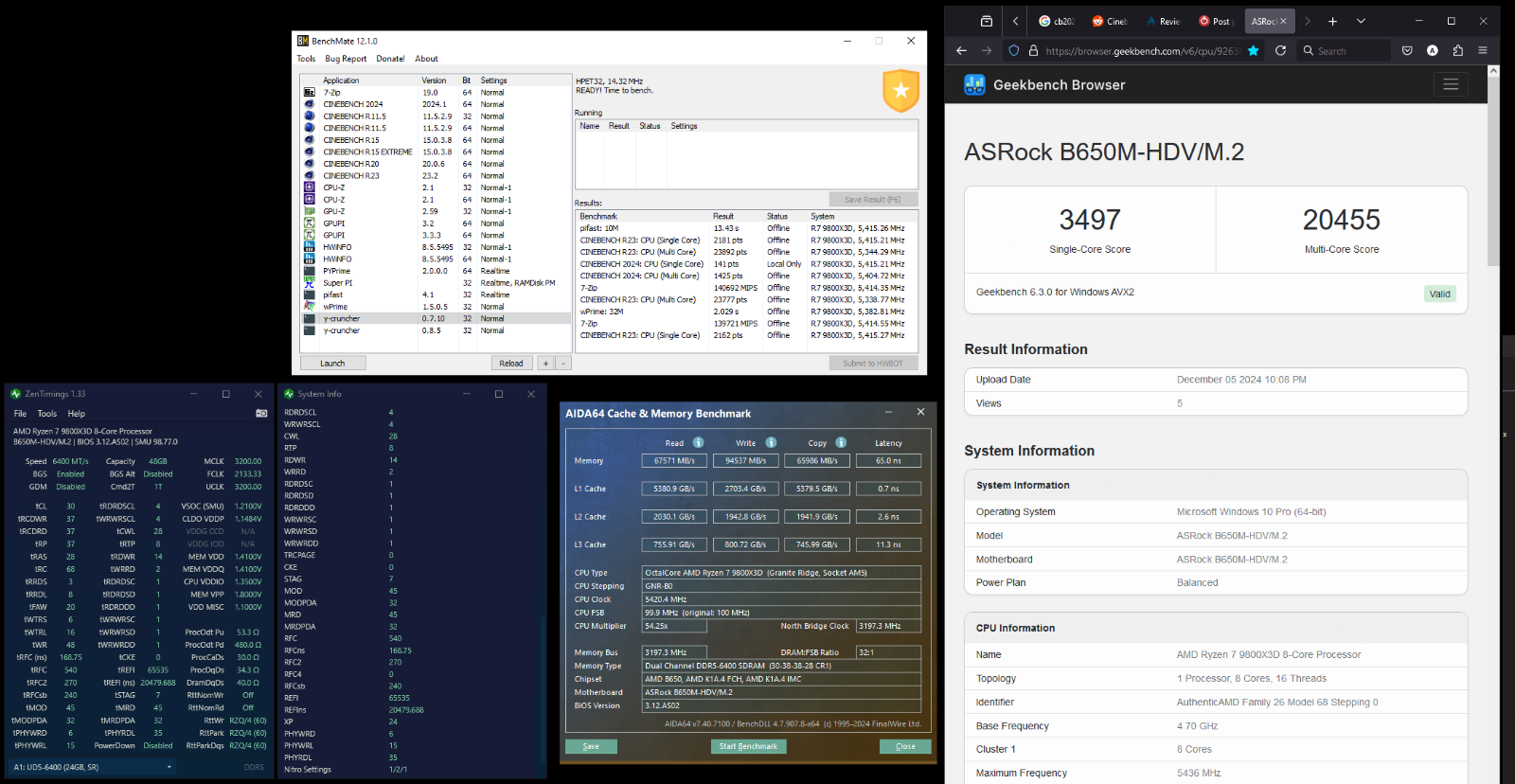Open the DIMM selector dropdown in ZenTimings

click(x=92, y=767)
